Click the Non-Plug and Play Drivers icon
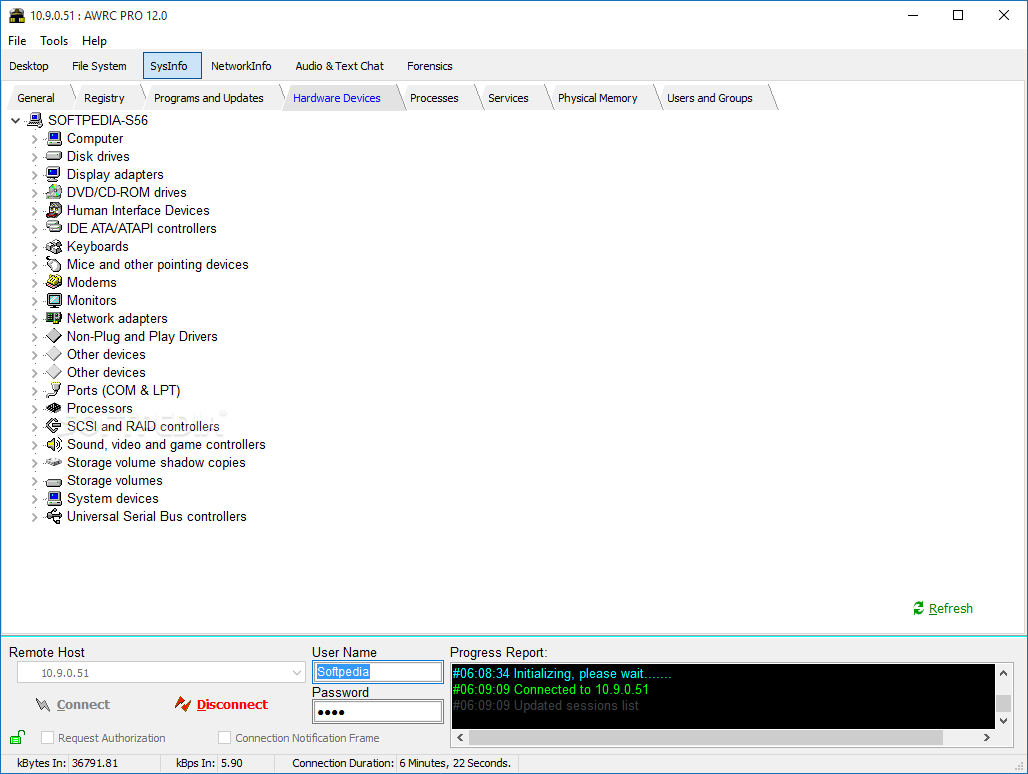Screen dimensions: 1028x774 (54, 336)
